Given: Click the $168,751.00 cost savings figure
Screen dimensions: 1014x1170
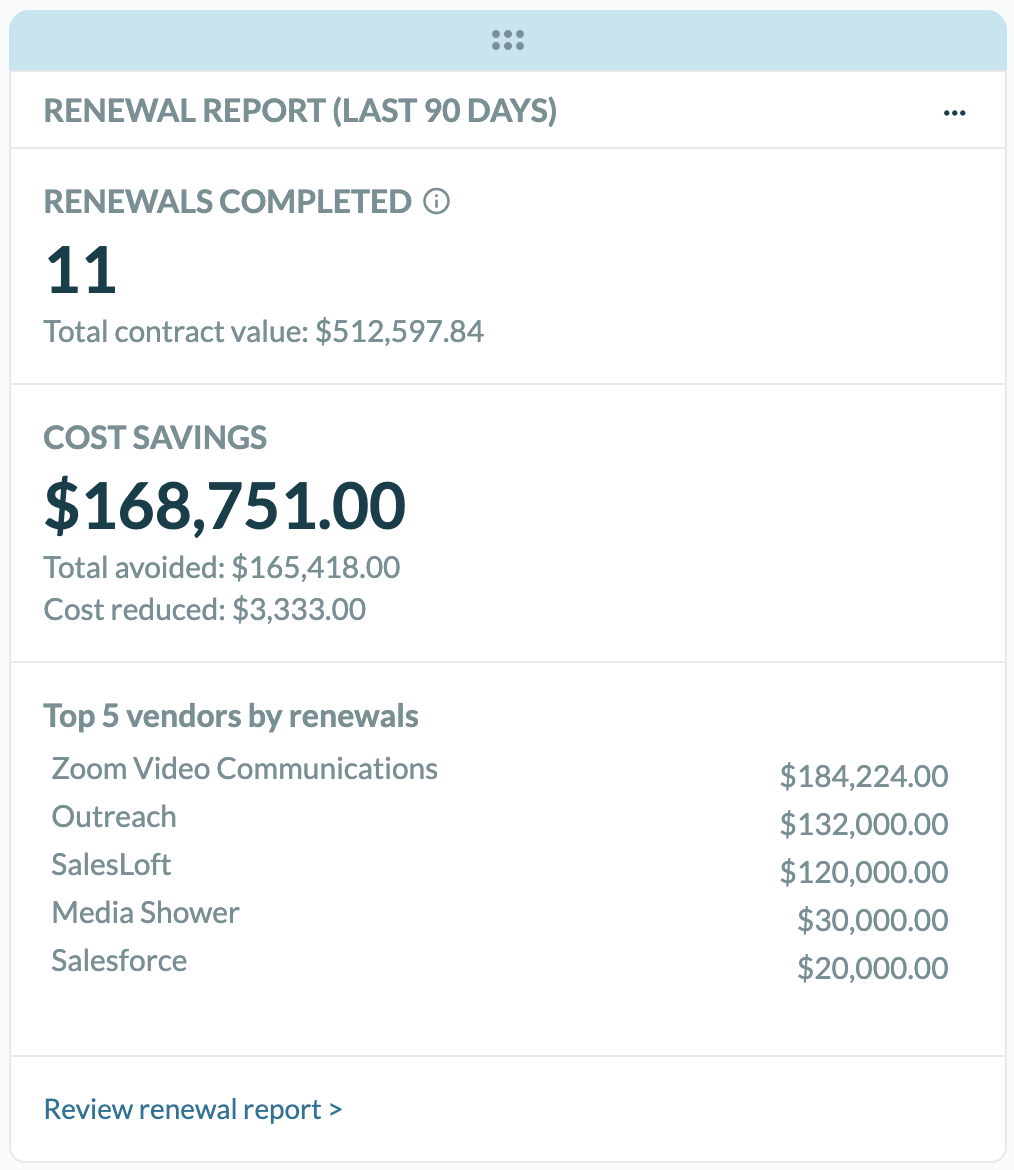Looking at the screenshot, I should pyautogui.click(x=225, y=506).
